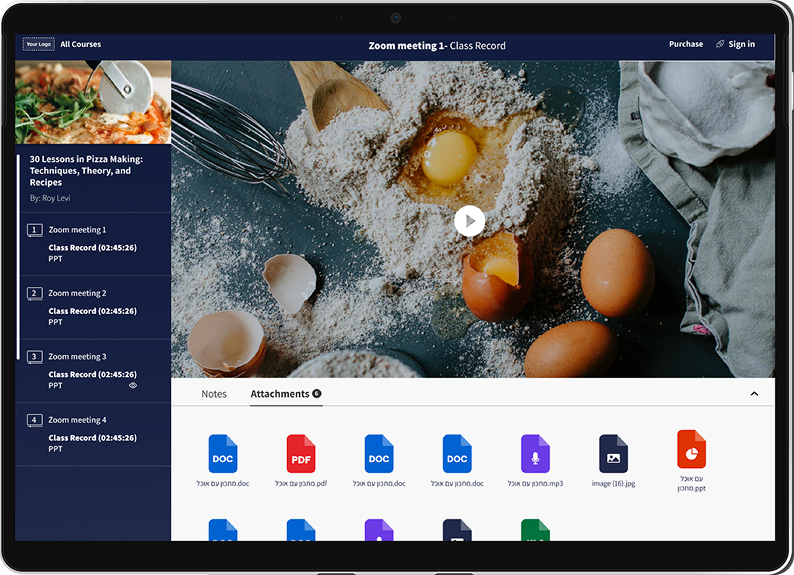This screenshot has width=794, height=575.
Task: Open Zoom meeting 4 lesson title
Action: coord(77,420)
